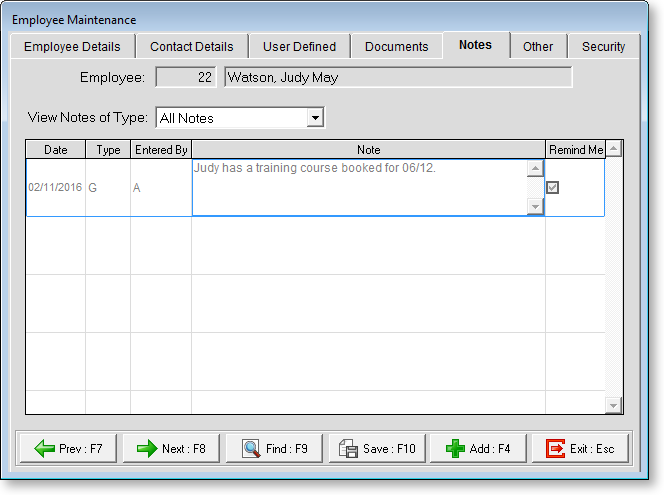Toggle the Remind Me checkbox for the note
Viewport: 664px width, 495px height.
click(x=552, y=187)
